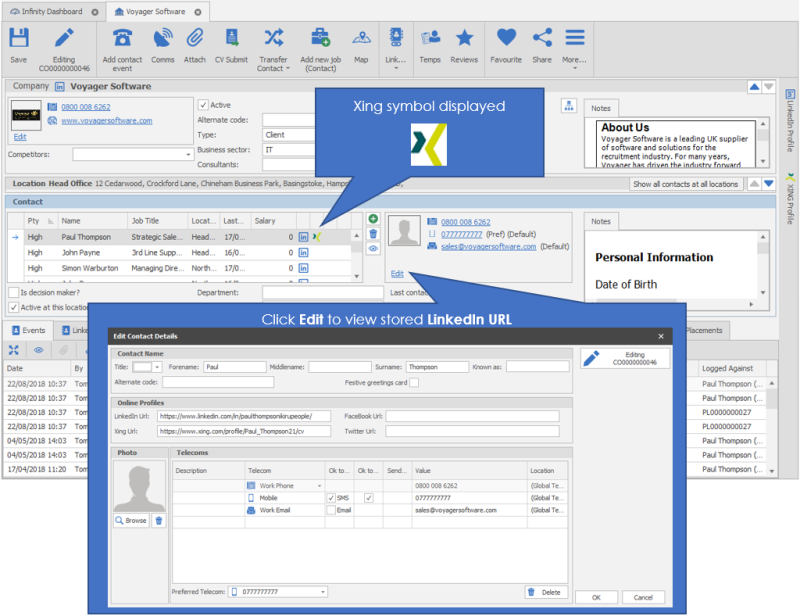Viewport: 800px width, 616px height.
Task: Click the Reviews star icon
Action: point(464,42)
